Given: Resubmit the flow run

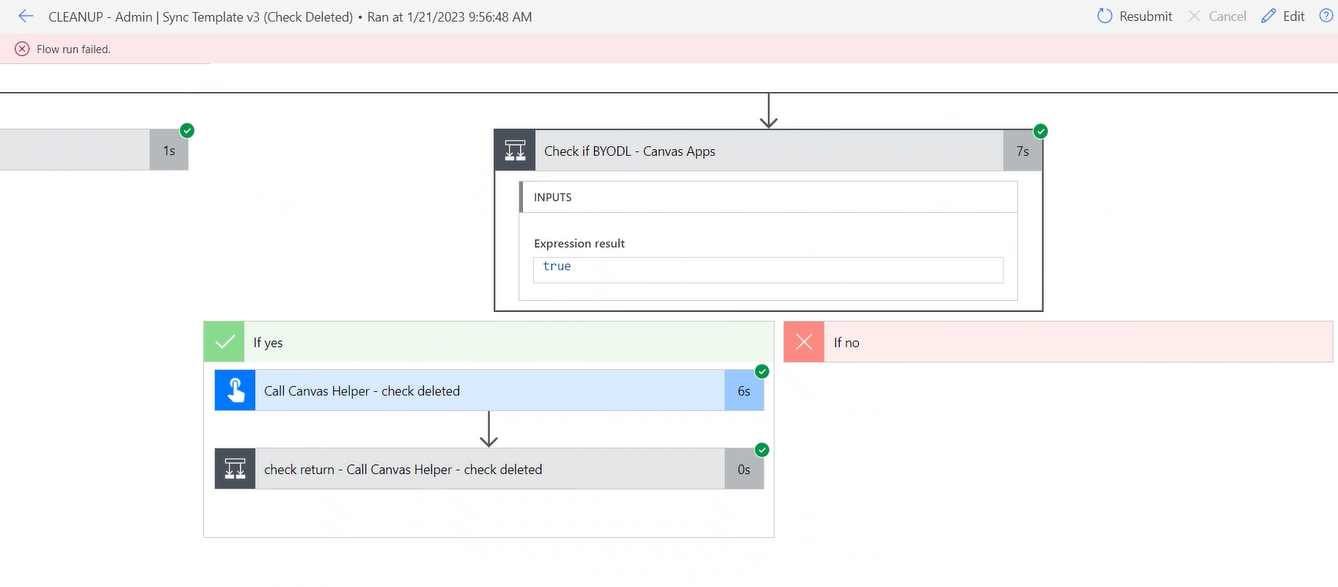Looking at the screenshot, I should coord(1135,16).
